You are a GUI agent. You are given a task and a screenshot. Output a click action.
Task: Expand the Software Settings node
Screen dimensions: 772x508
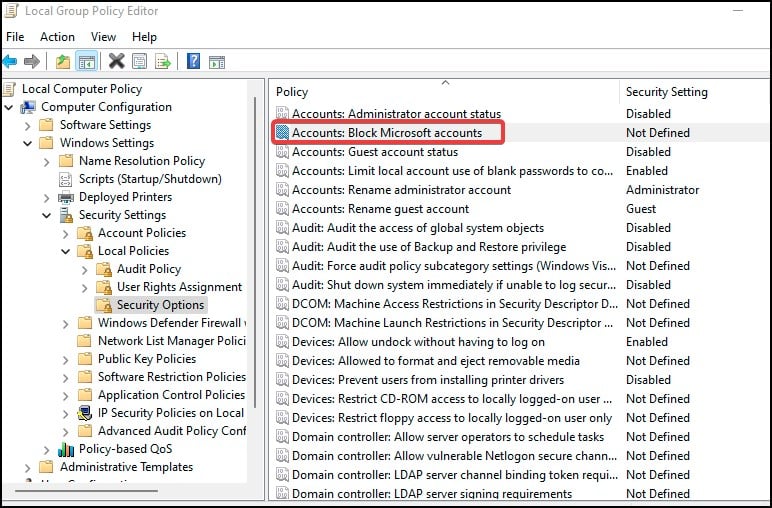tap(28, 125)
